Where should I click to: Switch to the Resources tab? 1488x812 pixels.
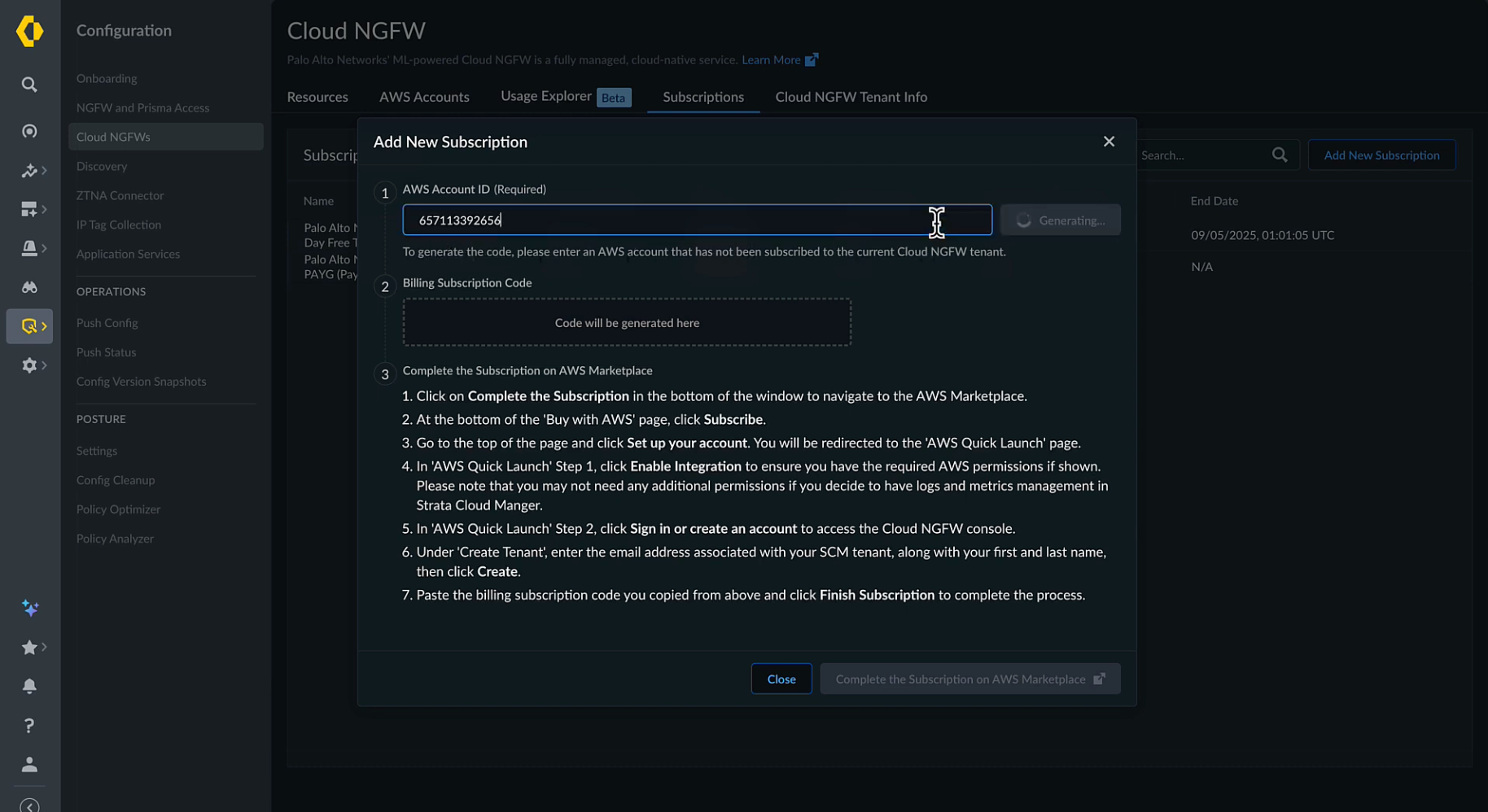pos(317,97)
